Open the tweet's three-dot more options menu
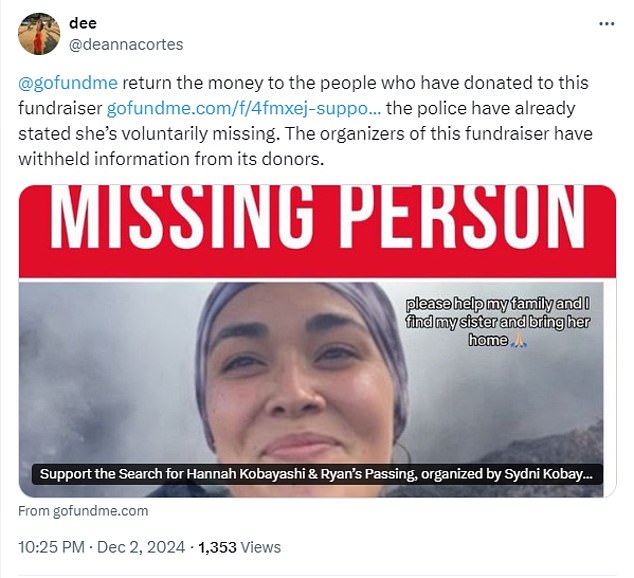634x578 pixels. tap(606, 22)
